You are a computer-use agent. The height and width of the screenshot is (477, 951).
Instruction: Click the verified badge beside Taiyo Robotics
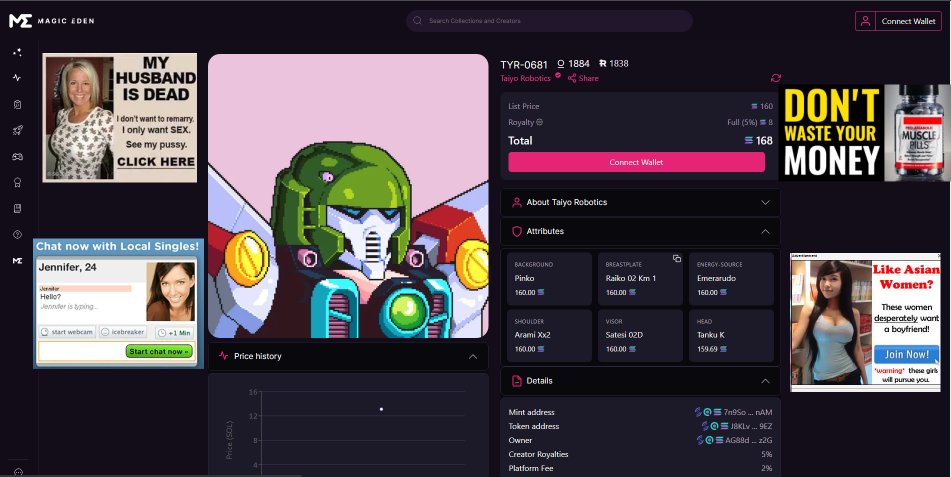coord(558,76)
